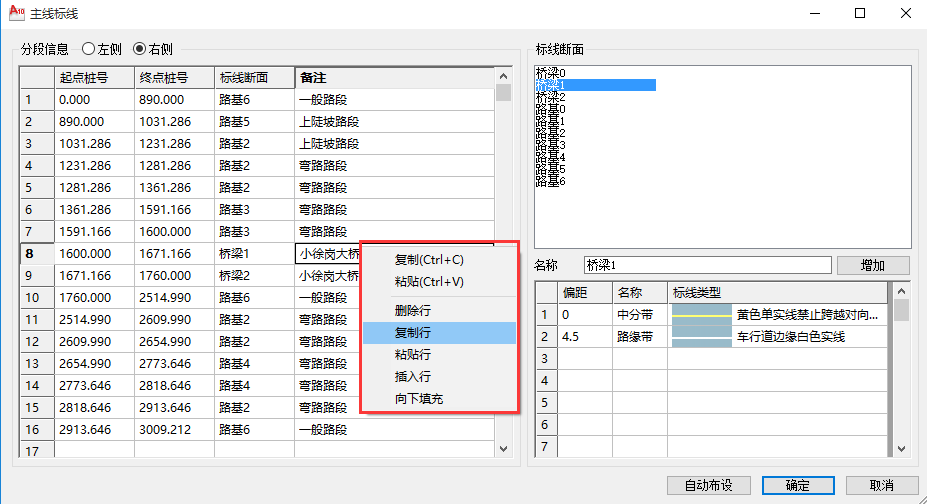
Task: Choose 复制行 from the context menu
Action: tap(413, 333)
